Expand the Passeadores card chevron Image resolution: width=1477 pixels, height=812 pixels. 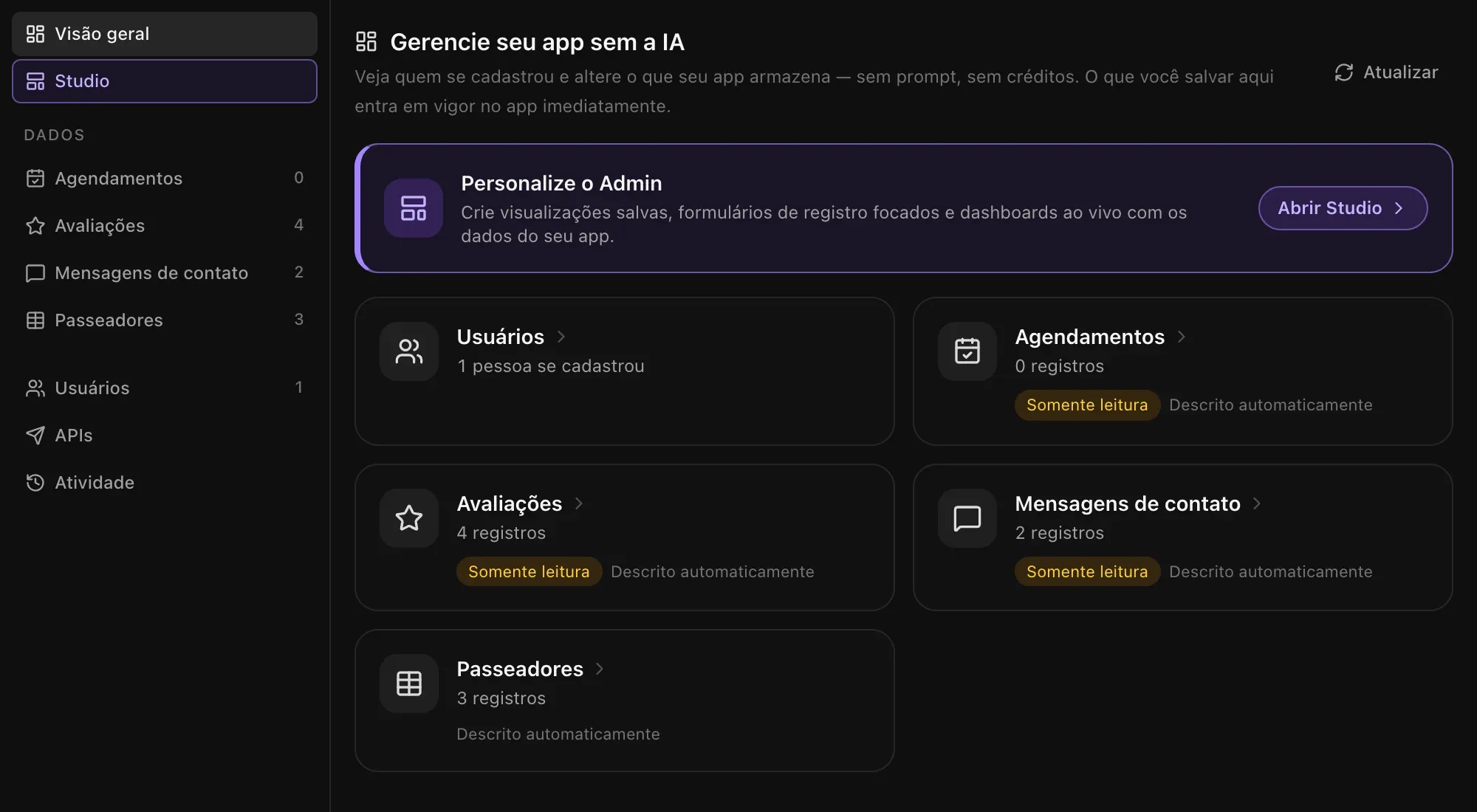[600, 669]
